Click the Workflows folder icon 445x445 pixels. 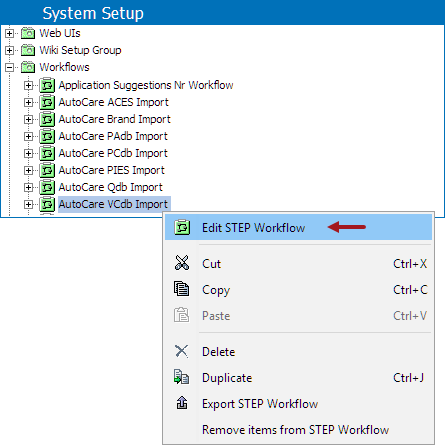[28, 67]
